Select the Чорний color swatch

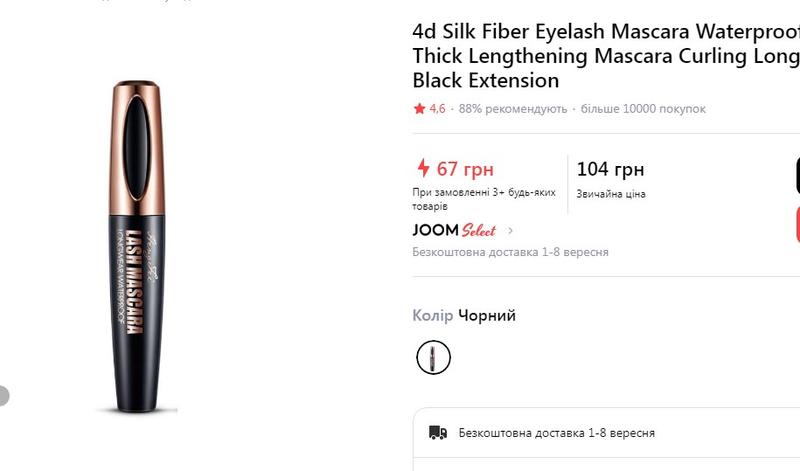coord(433,357)
